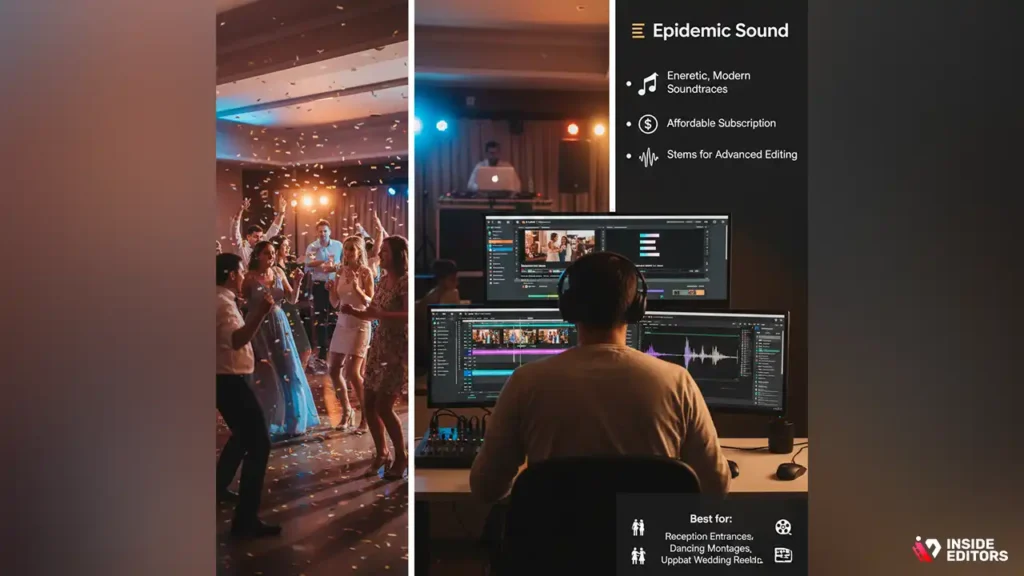The width and height of the screenshot is (1024, 576).
Task: Click the 'Reception Entrances' line
Action: pyautogui.click(x=709, y=536)
